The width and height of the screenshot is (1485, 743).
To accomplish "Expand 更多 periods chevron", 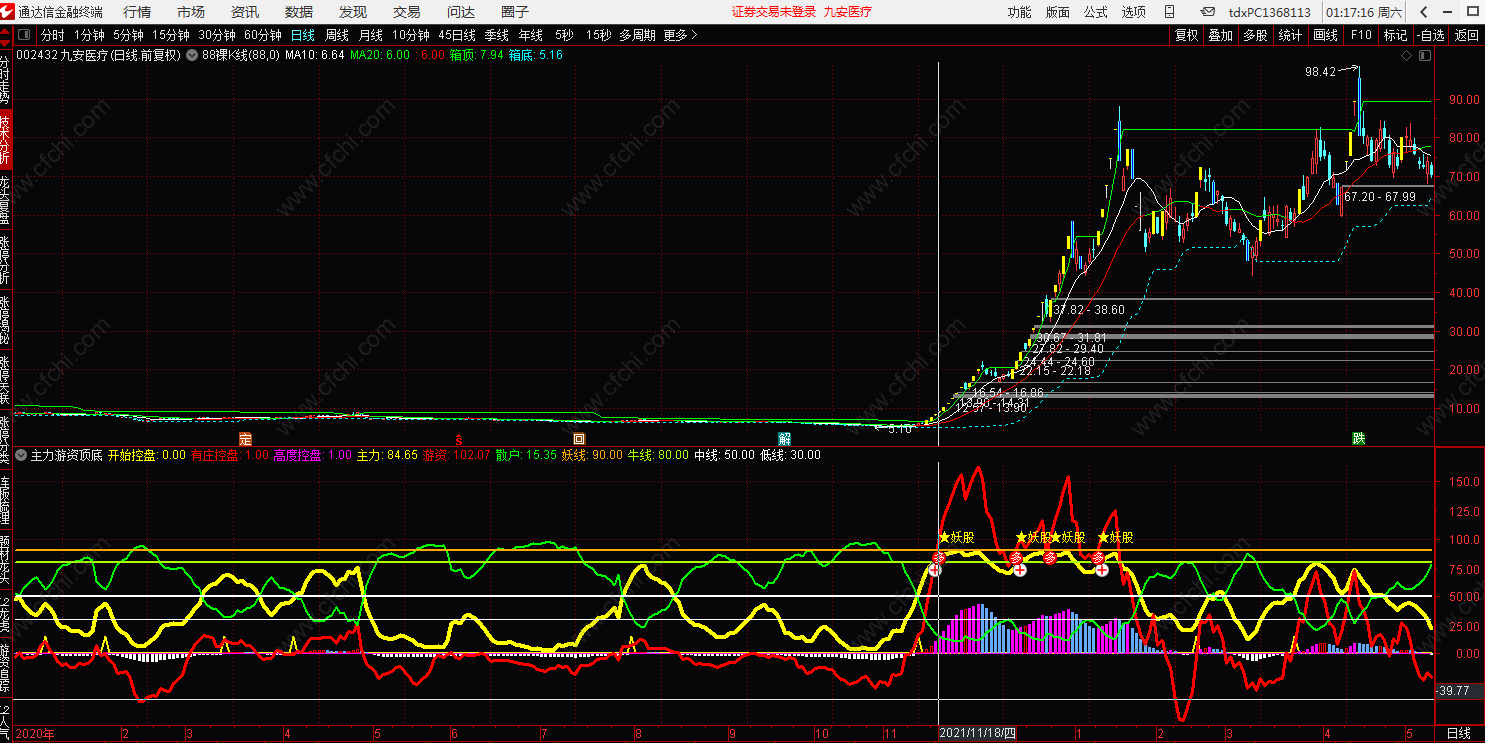I will 695,35.
